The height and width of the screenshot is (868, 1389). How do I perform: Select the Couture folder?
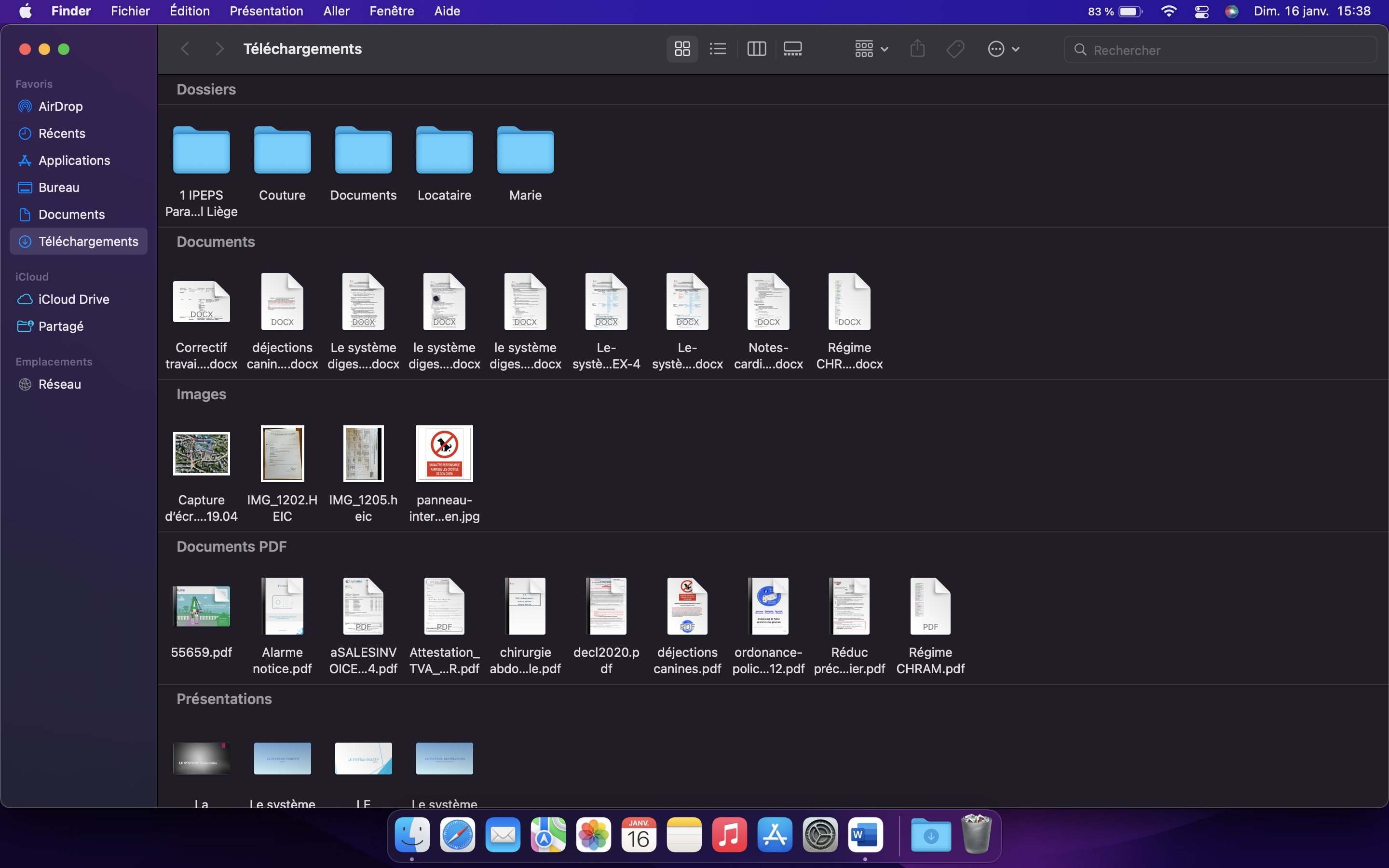point(282,150)
